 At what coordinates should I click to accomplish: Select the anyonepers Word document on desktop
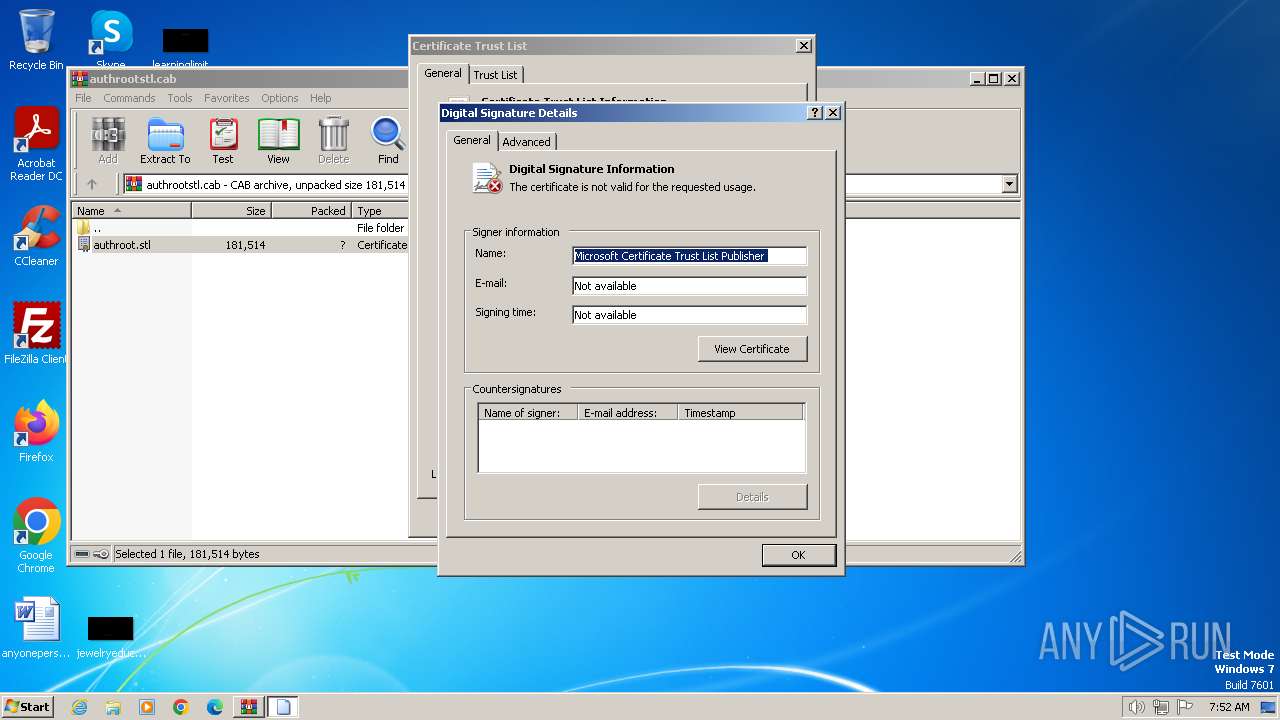click(x=36, y=628)
